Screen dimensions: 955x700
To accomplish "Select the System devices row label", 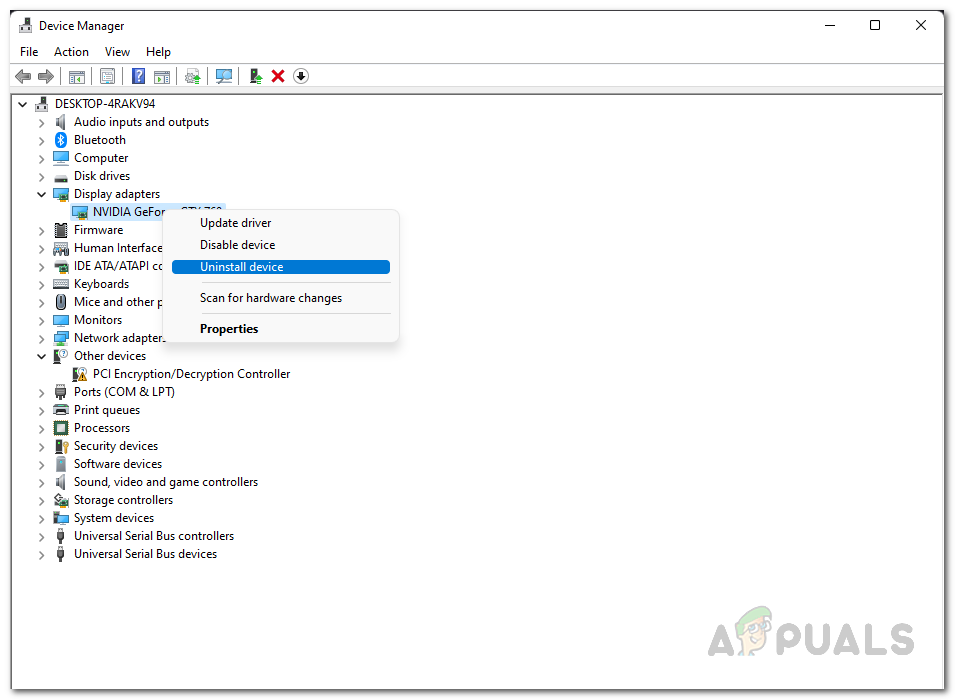I will 114,518.
